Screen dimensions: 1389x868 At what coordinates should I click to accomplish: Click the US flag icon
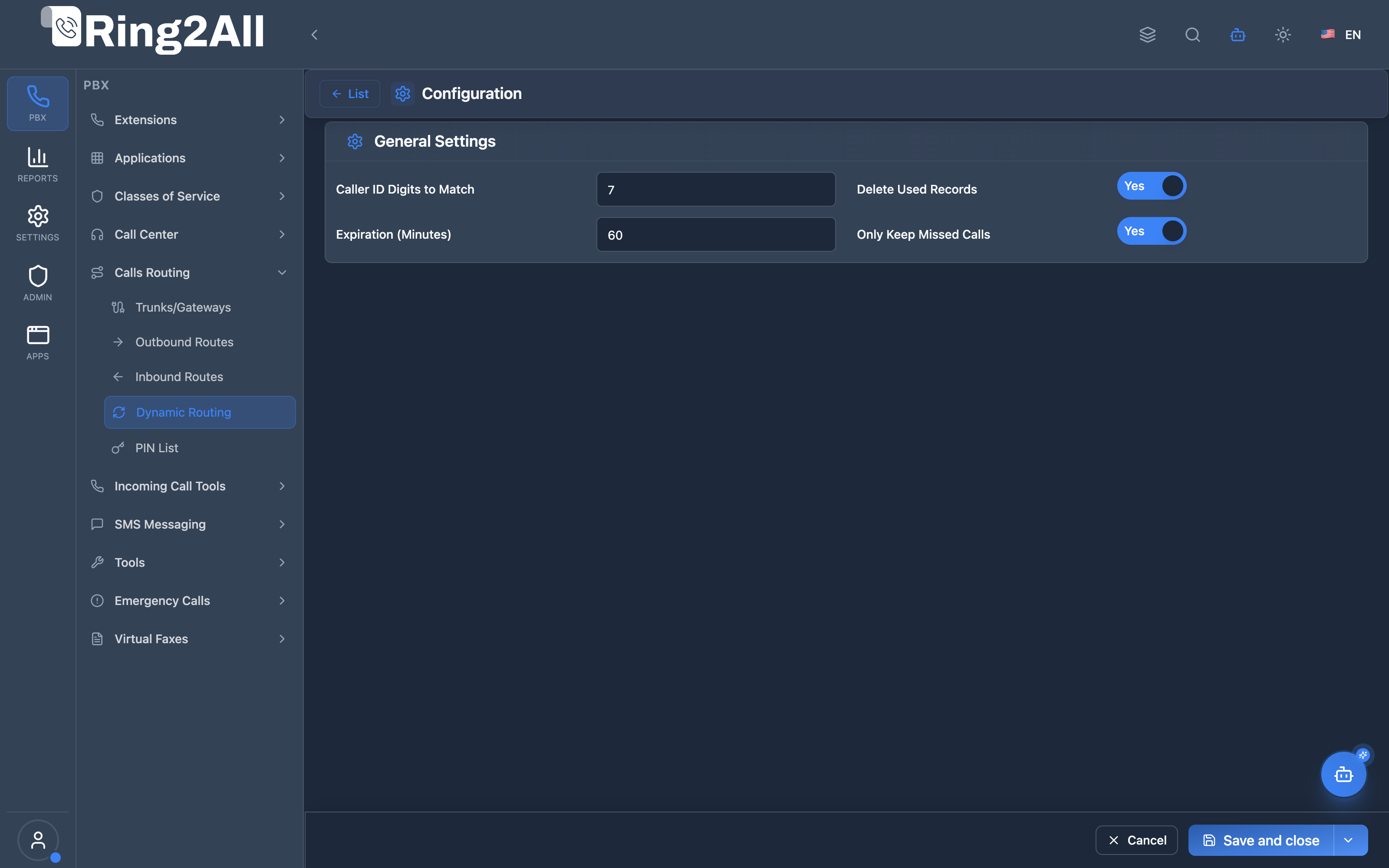(x=1328, y=34)
